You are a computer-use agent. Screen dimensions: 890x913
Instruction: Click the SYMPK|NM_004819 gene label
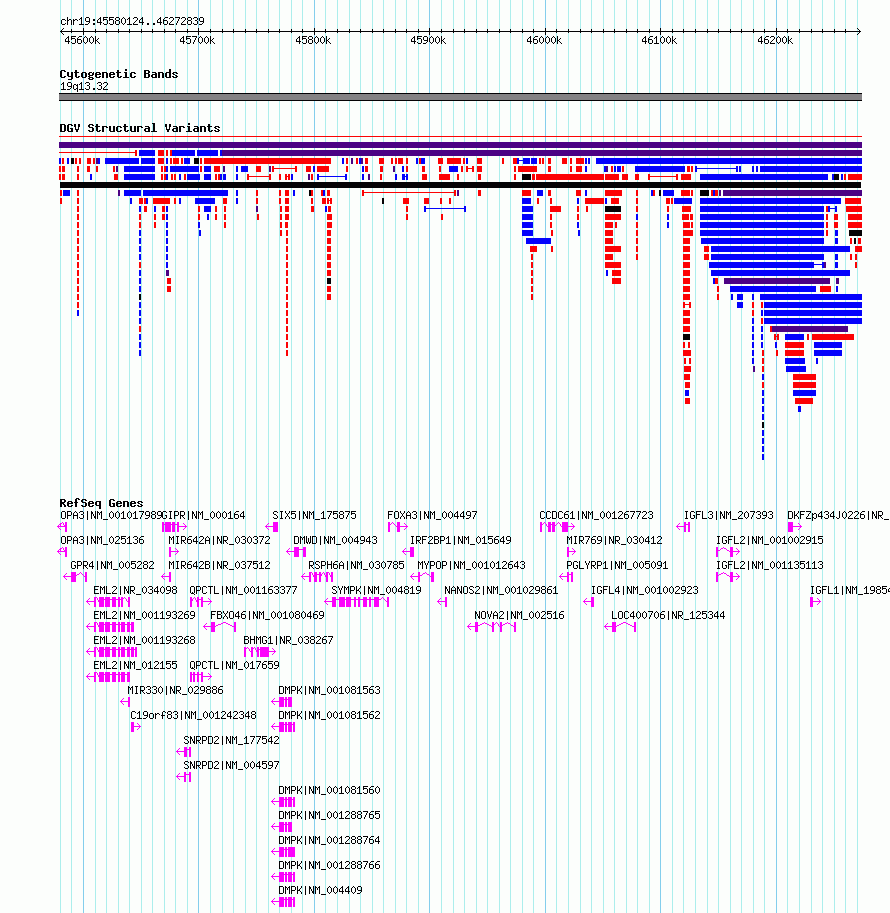[x=376, y=590]
